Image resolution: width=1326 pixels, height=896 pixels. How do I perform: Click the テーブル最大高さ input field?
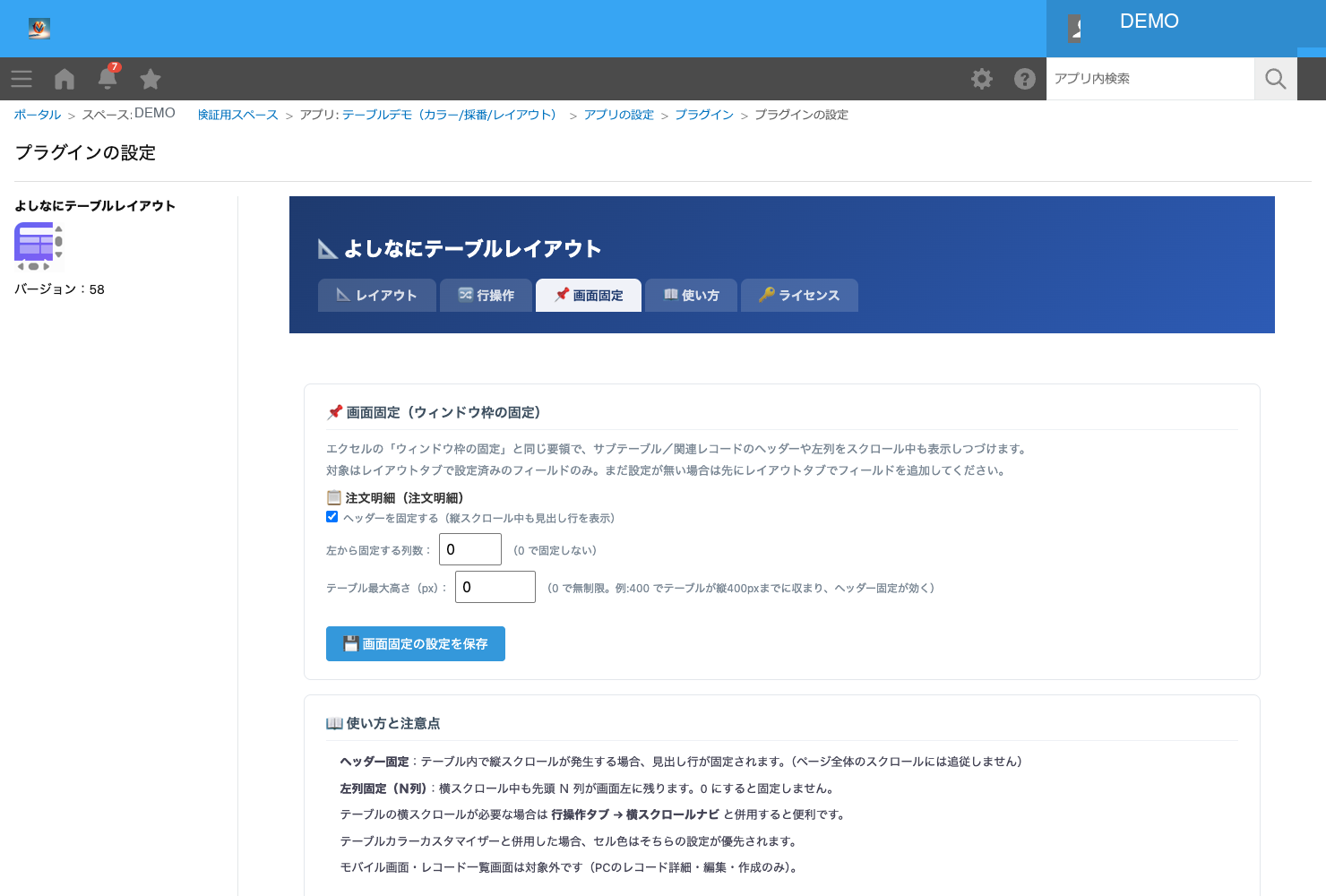495,587
